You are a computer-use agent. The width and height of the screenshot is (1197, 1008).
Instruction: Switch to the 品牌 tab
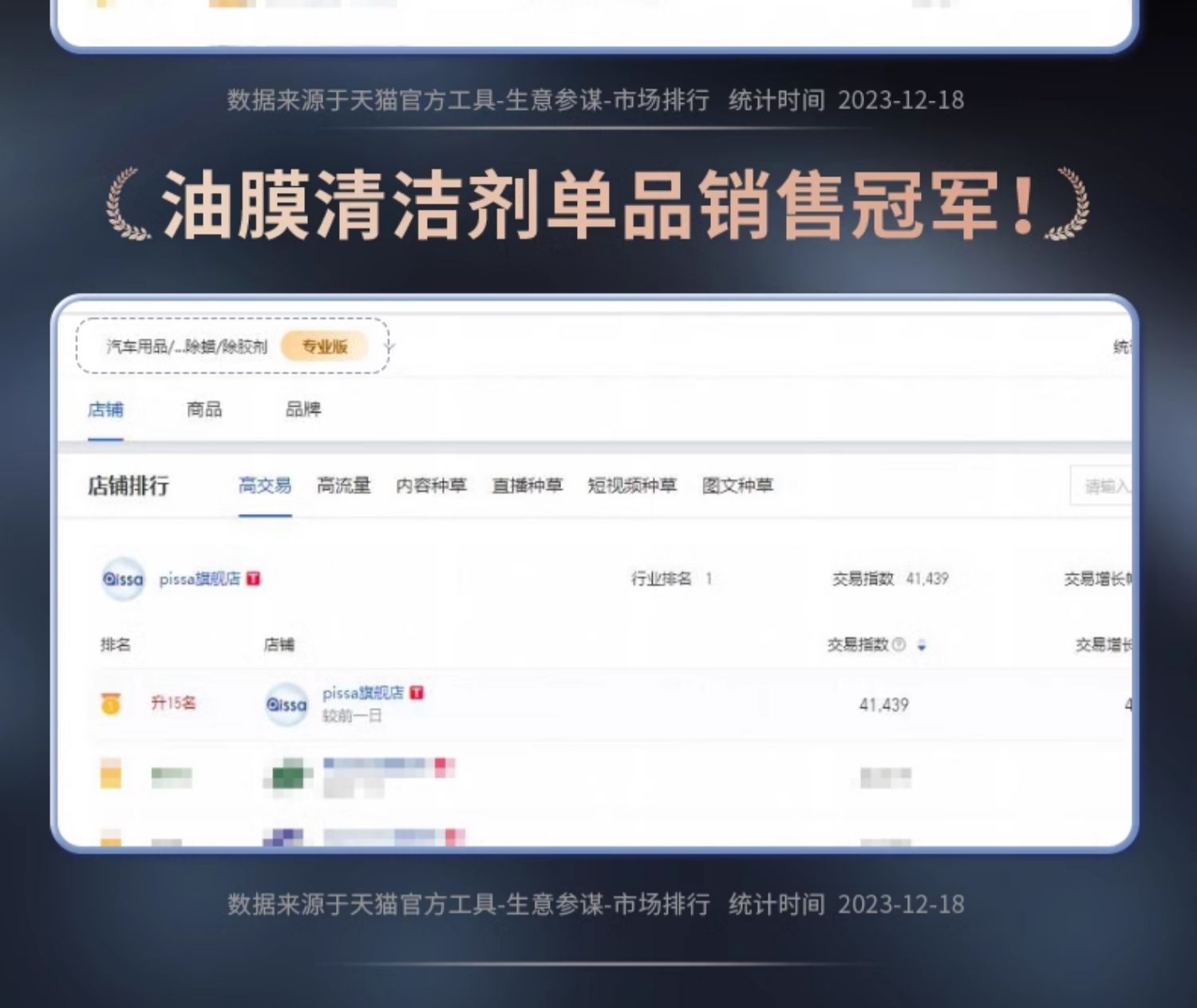(303, 409)
